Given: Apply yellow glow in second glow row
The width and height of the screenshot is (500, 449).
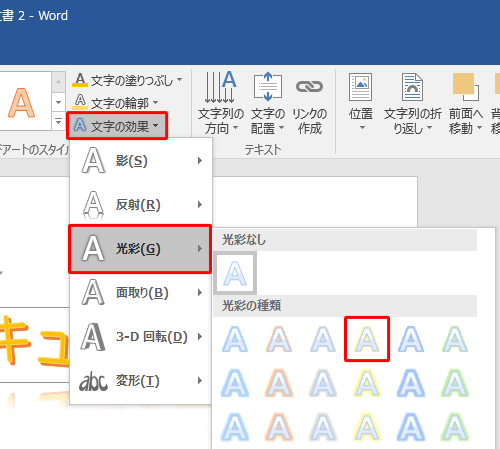Looking at the screenshot, I should (367, 383).
